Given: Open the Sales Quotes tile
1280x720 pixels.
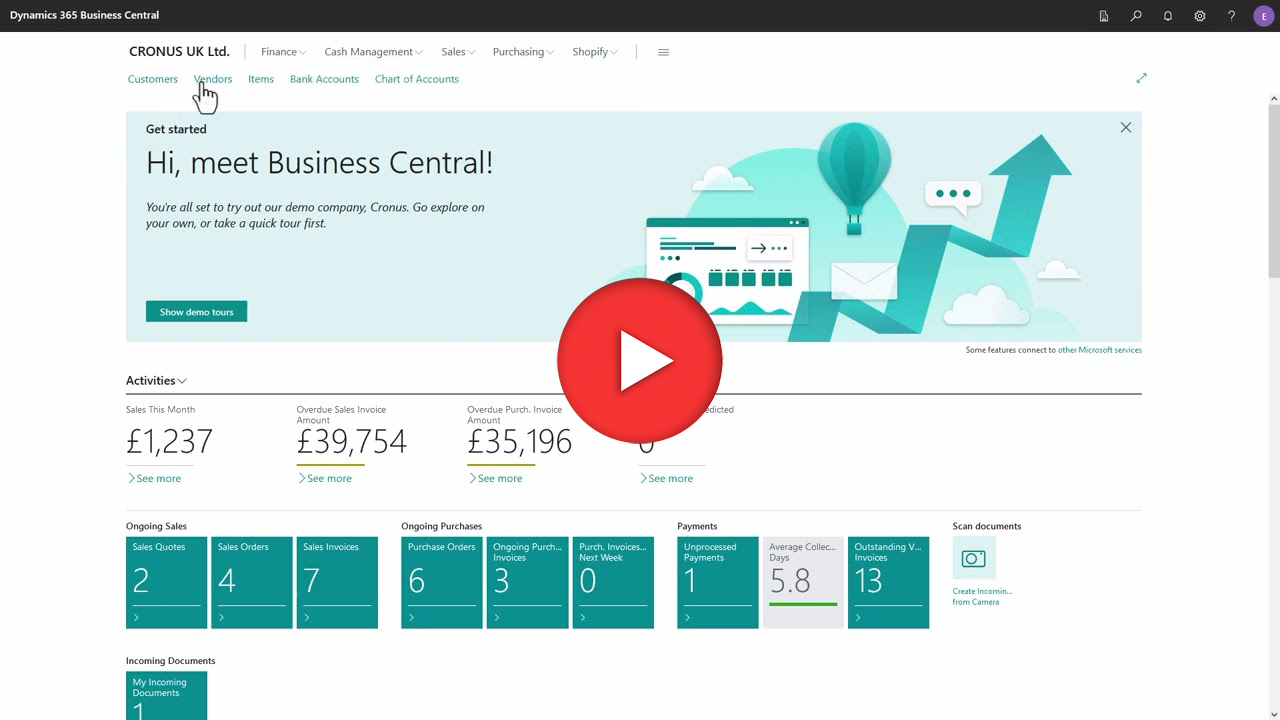Looking at the screenshot, I should [167, 583].
